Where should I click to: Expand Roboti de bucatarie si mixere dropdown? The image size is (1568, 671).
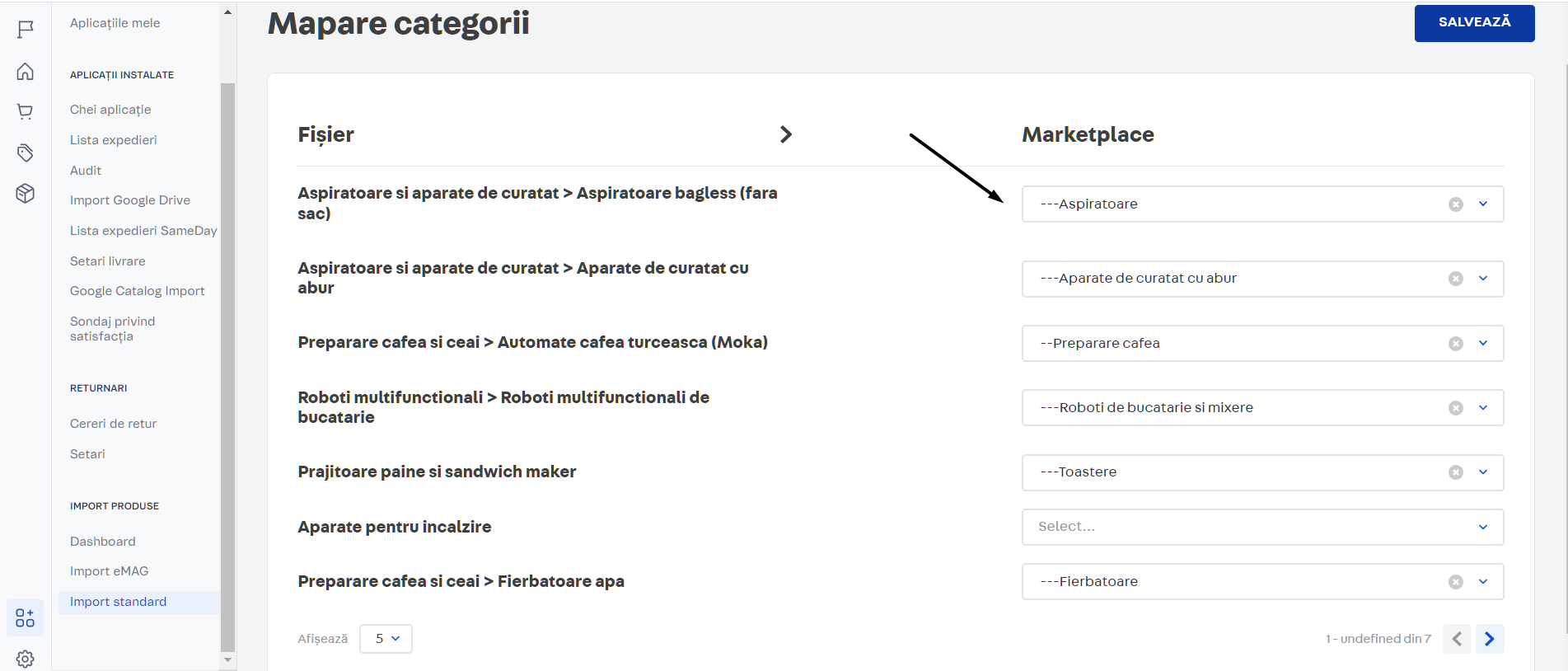1482,408
